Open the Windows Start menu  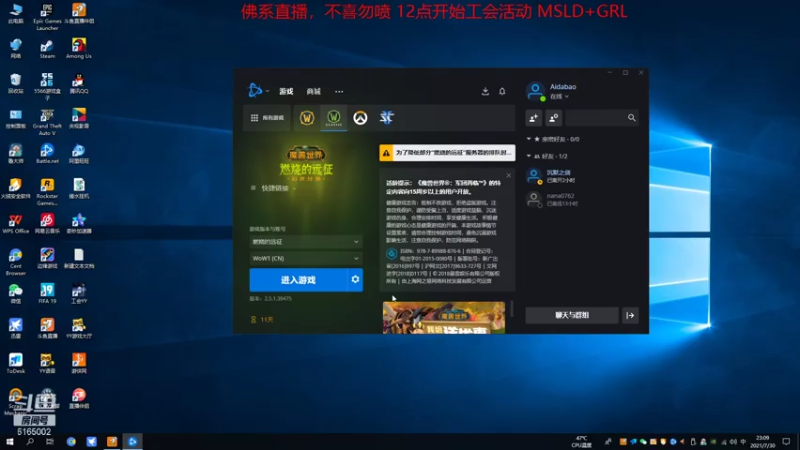coord(10,441)
